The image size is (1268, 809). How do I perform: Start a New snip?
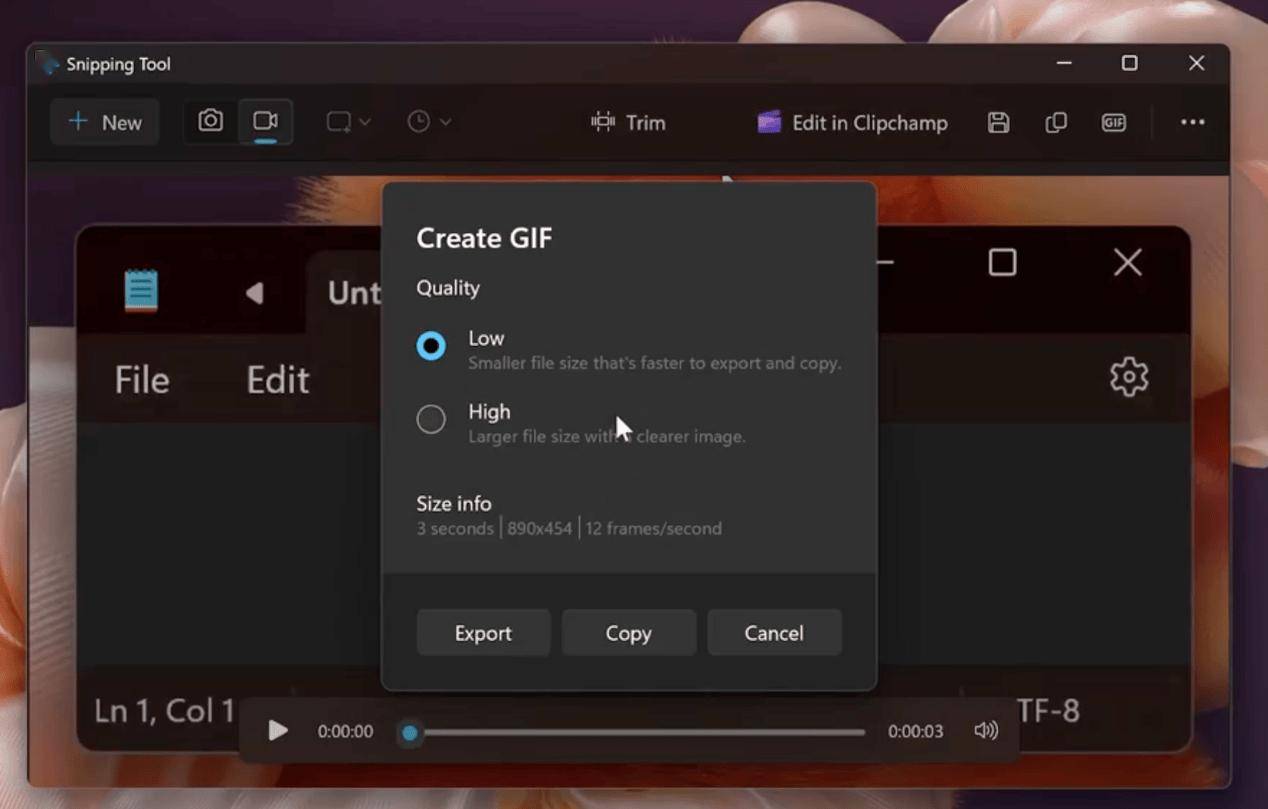pos(105,122)
